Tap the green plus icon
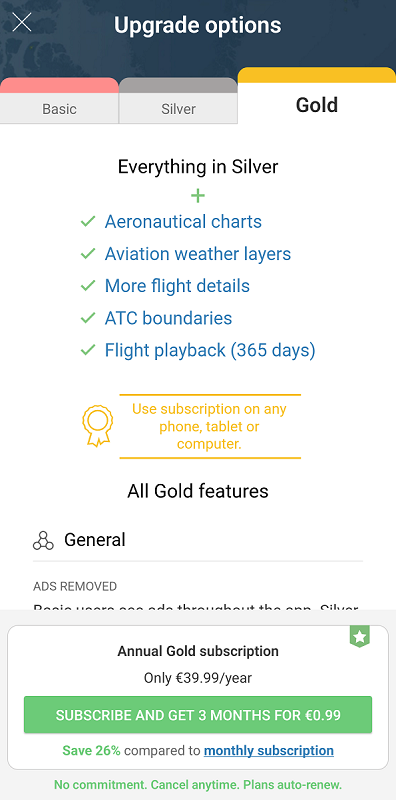396x800 pixels. tap(198, 196)
